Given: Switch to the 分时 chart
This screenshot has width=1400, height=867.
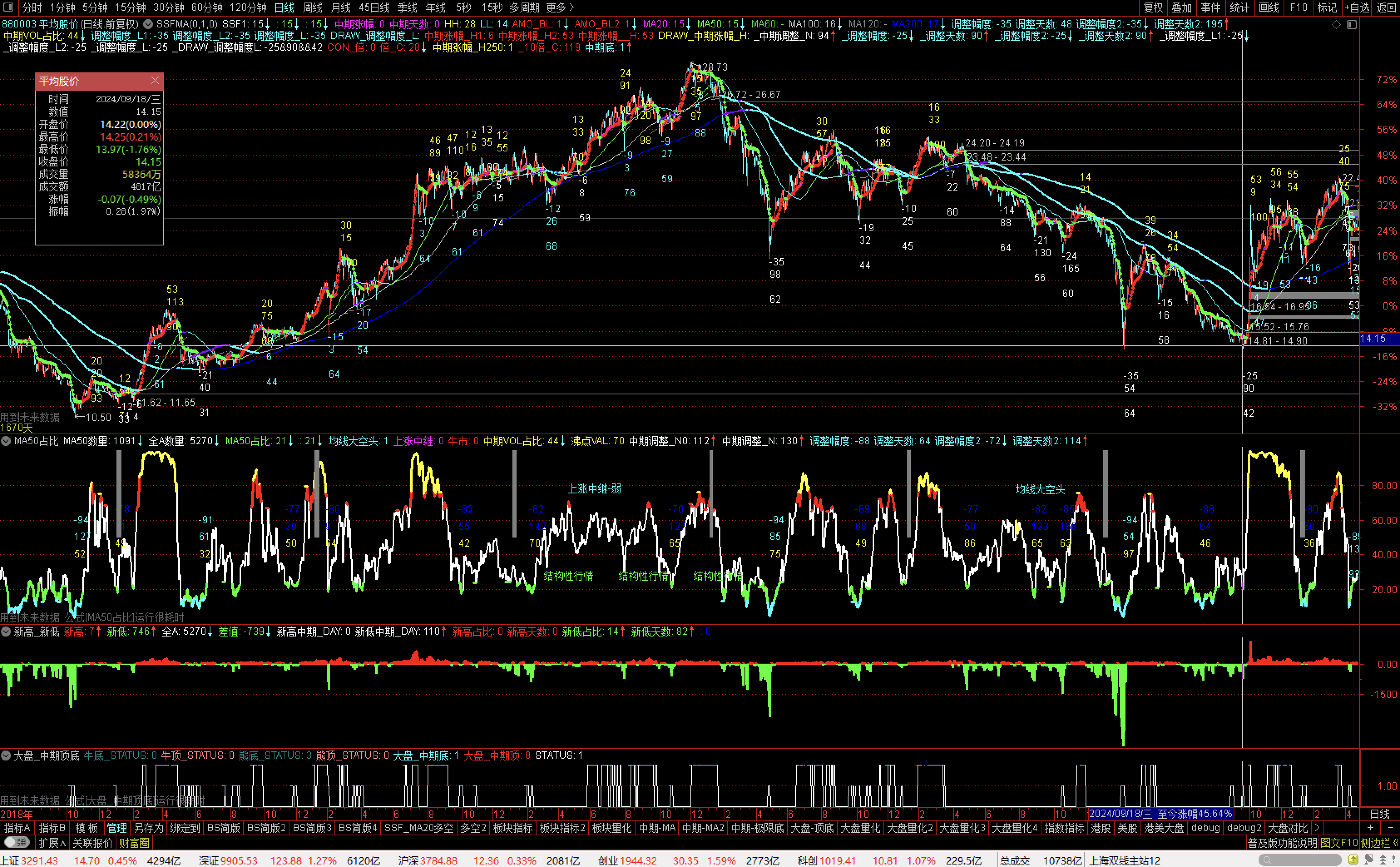Looking at the screenshot, I should 32,7.
